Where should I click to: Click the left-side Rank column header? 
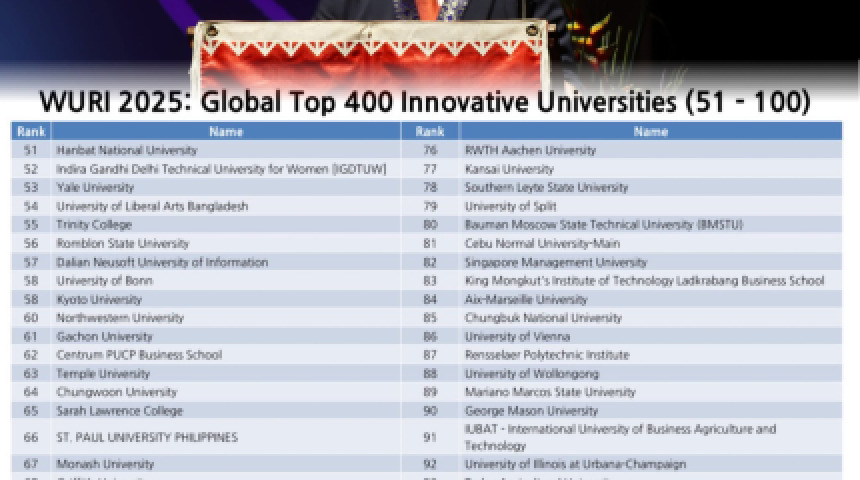pyautogui.click(x=30, y=131)
